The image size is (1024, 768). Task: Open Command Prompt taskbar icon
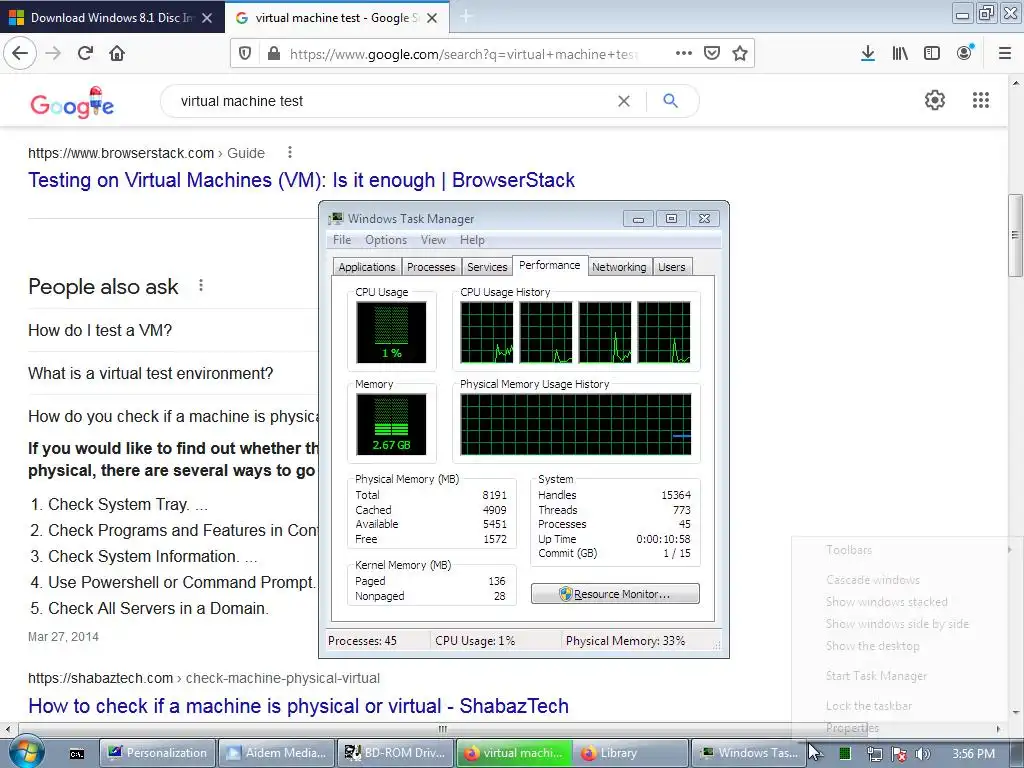(76, 754)
